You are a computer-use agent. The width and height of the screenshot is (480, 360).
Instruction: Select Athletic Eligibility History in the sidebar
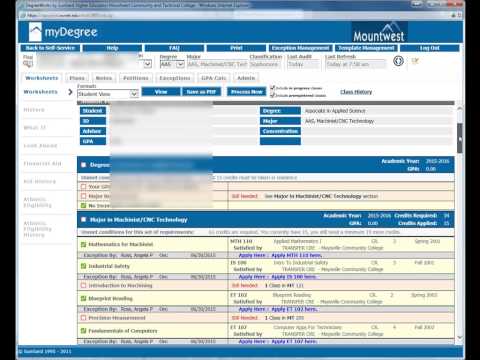coord(37,229)
